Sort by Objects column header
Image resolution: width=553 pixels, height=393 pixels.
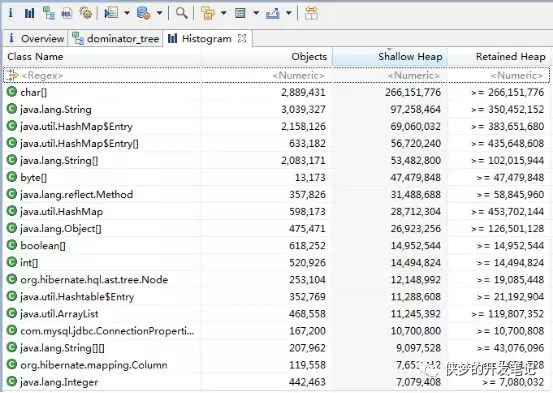pos(309,56)
